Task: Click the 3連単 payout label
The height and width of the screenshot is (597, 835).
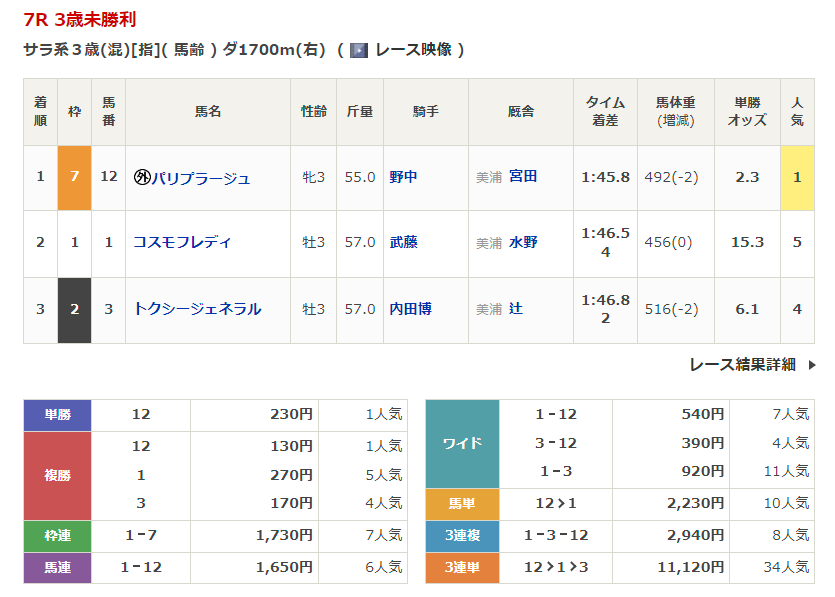Action: pyautogui.click(x=462, y=567)
